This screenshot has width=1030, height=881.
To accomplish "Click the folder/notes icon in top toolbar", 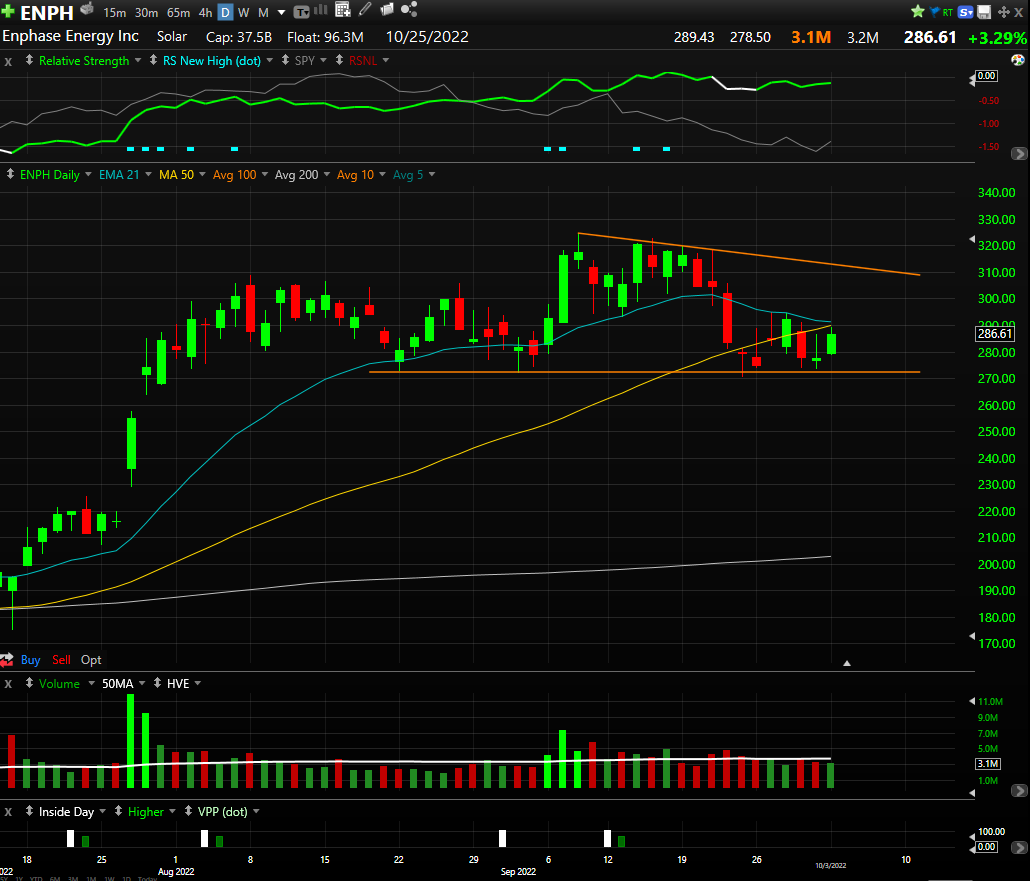I will click(387, 9).
